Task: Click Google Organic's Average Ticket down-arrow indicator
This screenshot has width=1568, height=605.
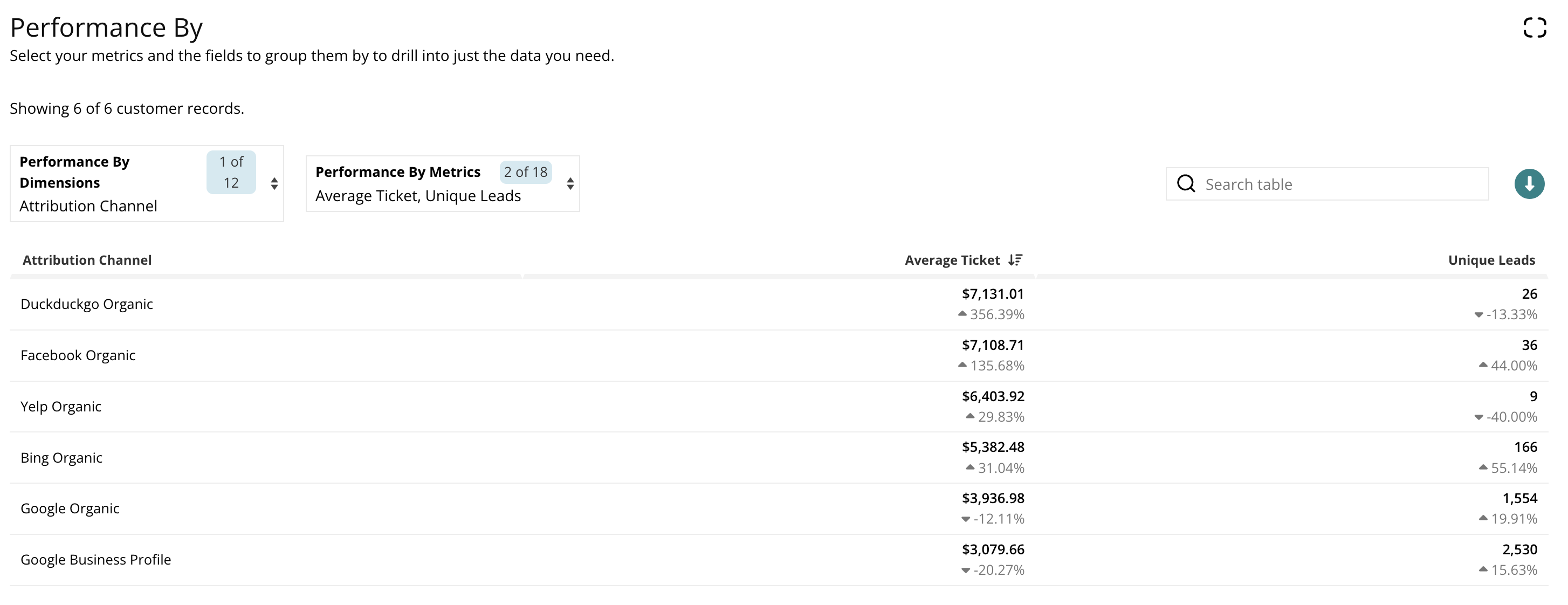Action: (965, 519)
